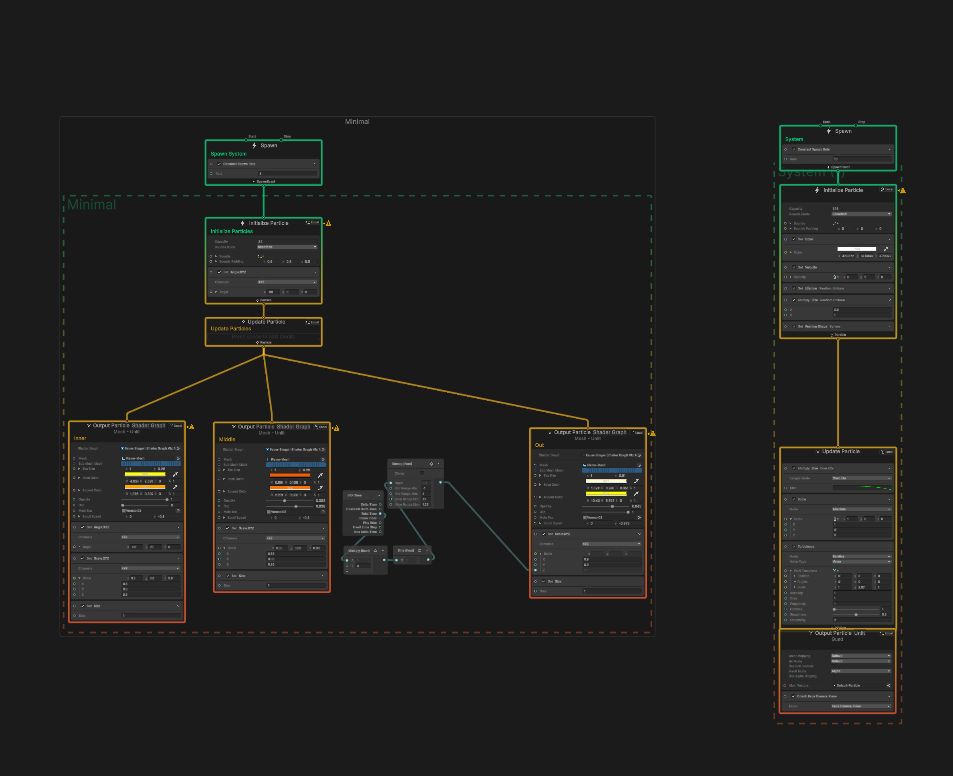Click warning icon beside Minimal Initialize Particle
953x776 pixels.
[328, 223]
